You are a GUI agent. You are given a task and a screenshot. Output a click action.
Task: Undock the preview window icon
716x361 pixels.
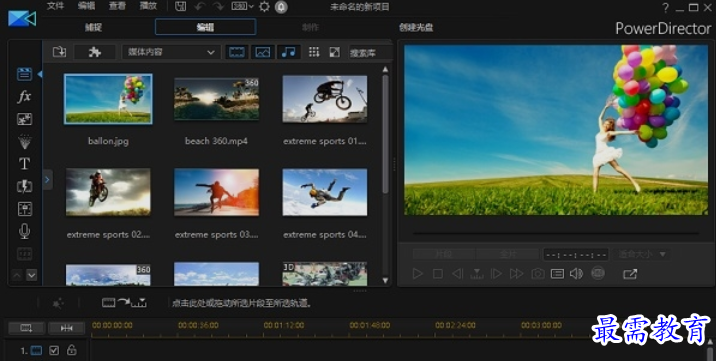pos(630,274)
